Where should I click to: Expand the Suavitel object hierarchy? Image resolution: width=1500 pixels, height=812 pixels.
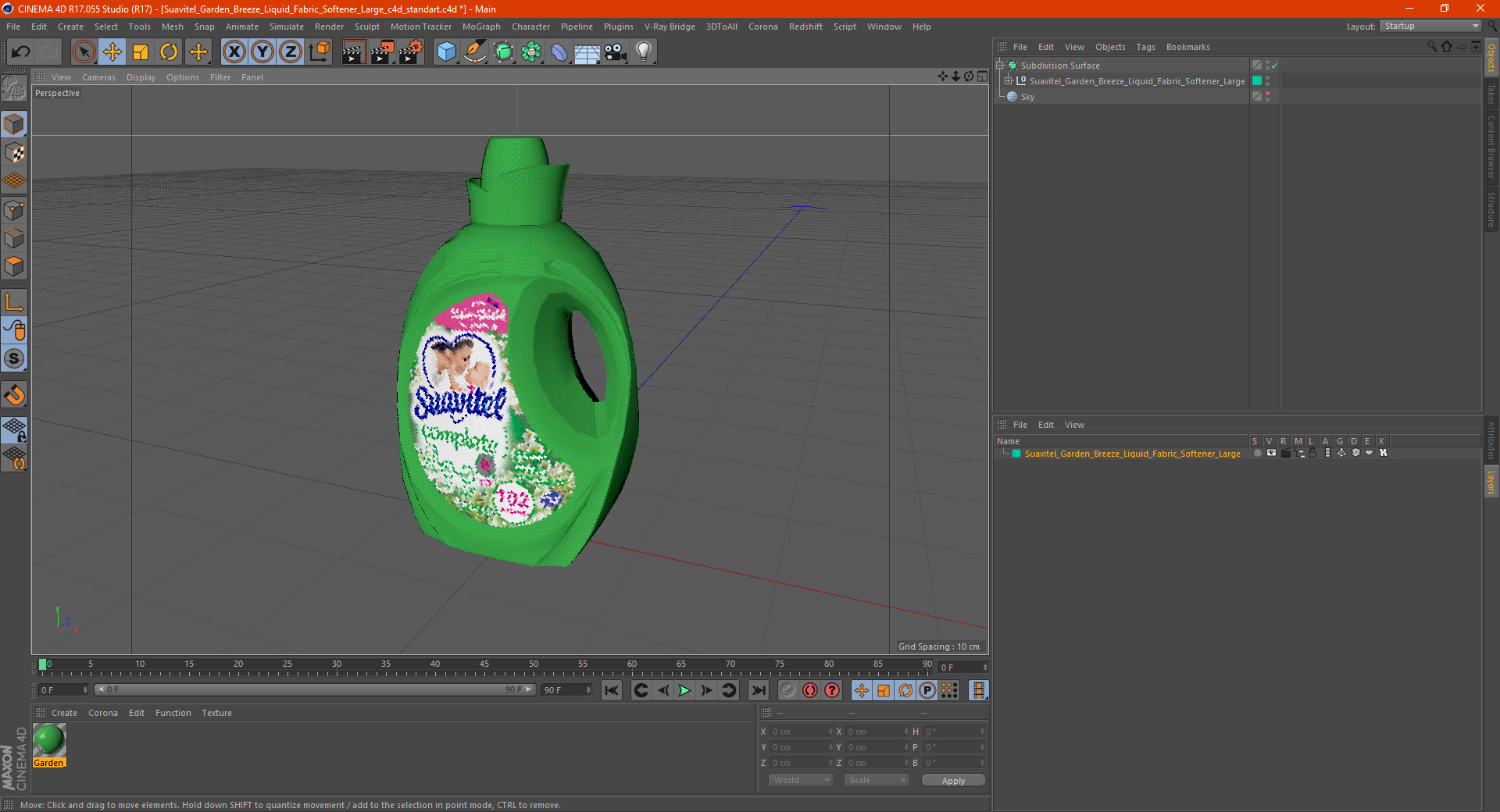click(1009, 81)
